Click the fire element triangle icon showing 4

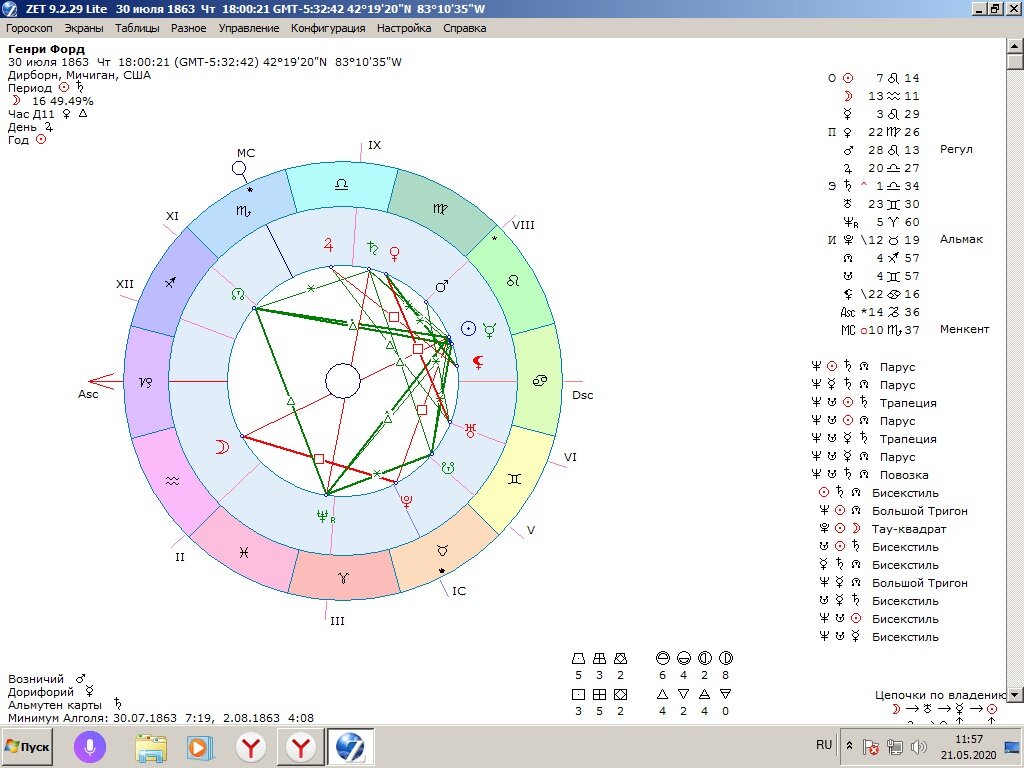click(x=662, y=694)
